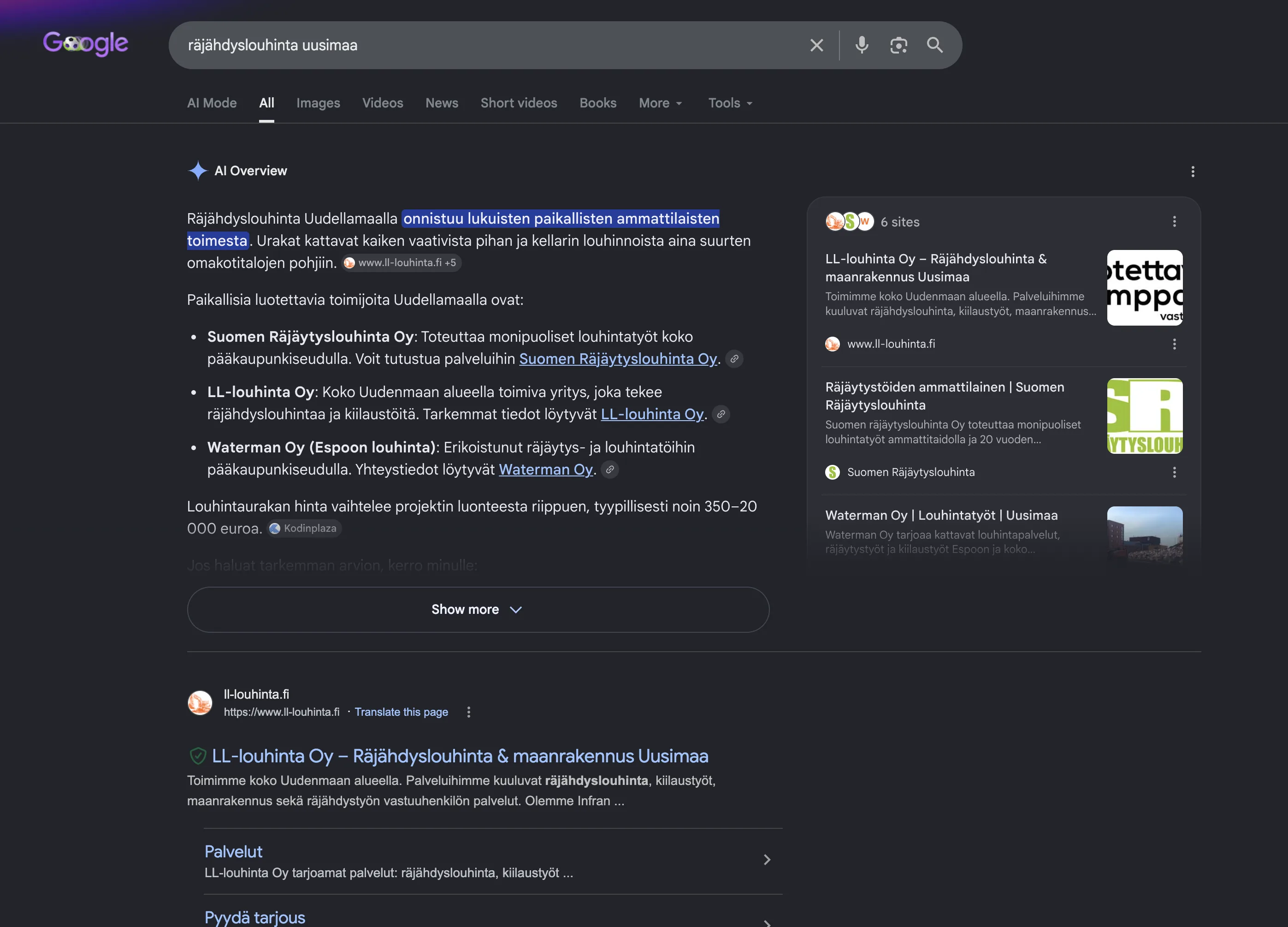
Task: Switch to the Videos tab
Action: 383,103
